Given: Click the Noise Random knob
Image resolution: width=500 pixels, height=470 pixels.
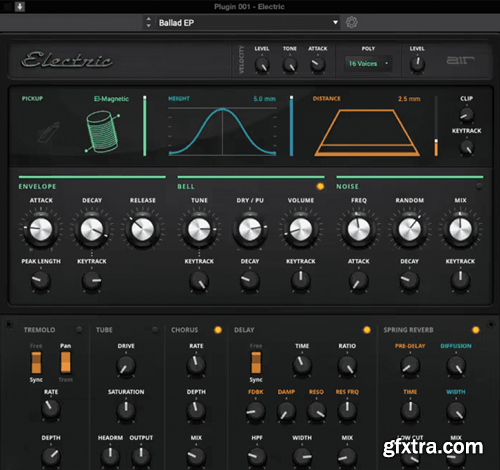Looking at the screenshot, I should 409,229.
